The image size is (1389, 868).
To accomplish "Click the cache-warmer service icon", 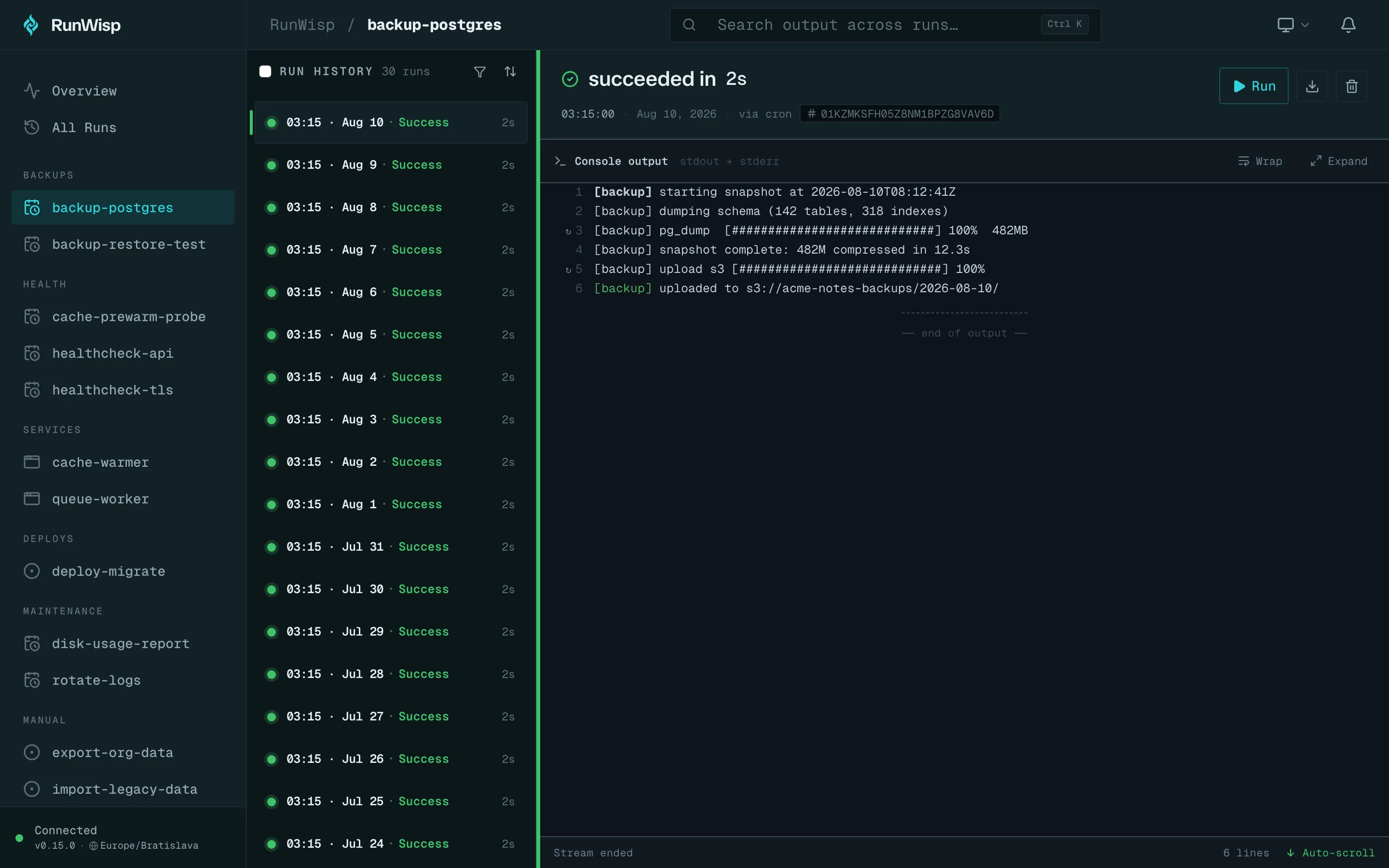I will 32,462.
